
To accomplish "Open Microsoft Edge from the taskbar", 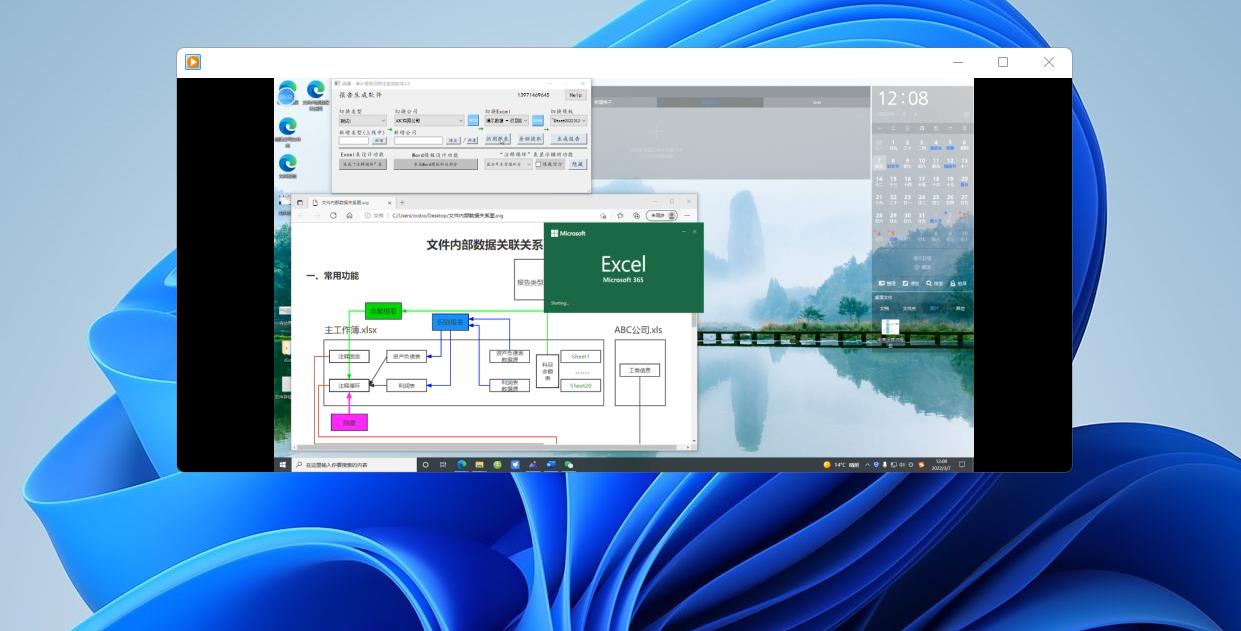I will coord(462,465).
